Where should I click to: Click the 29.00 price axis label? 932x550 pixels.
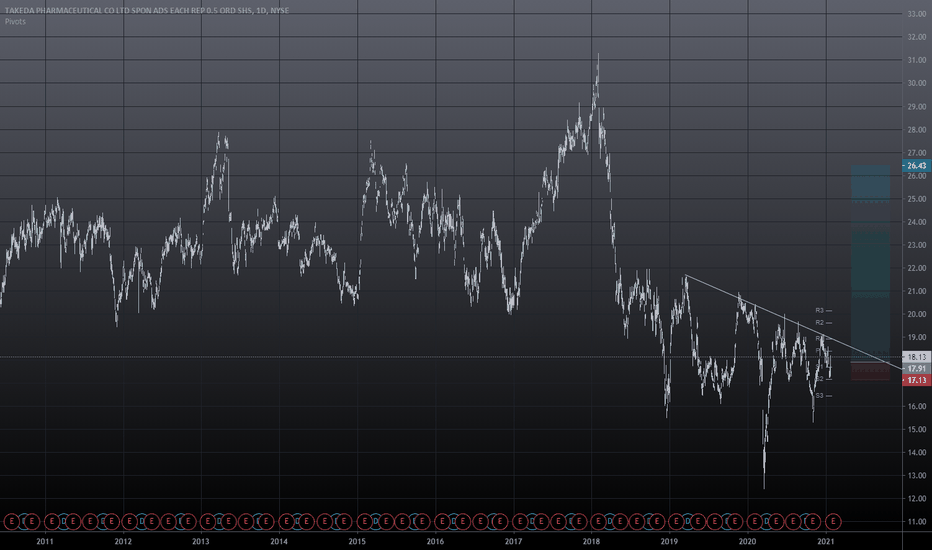tap(917, 106)
